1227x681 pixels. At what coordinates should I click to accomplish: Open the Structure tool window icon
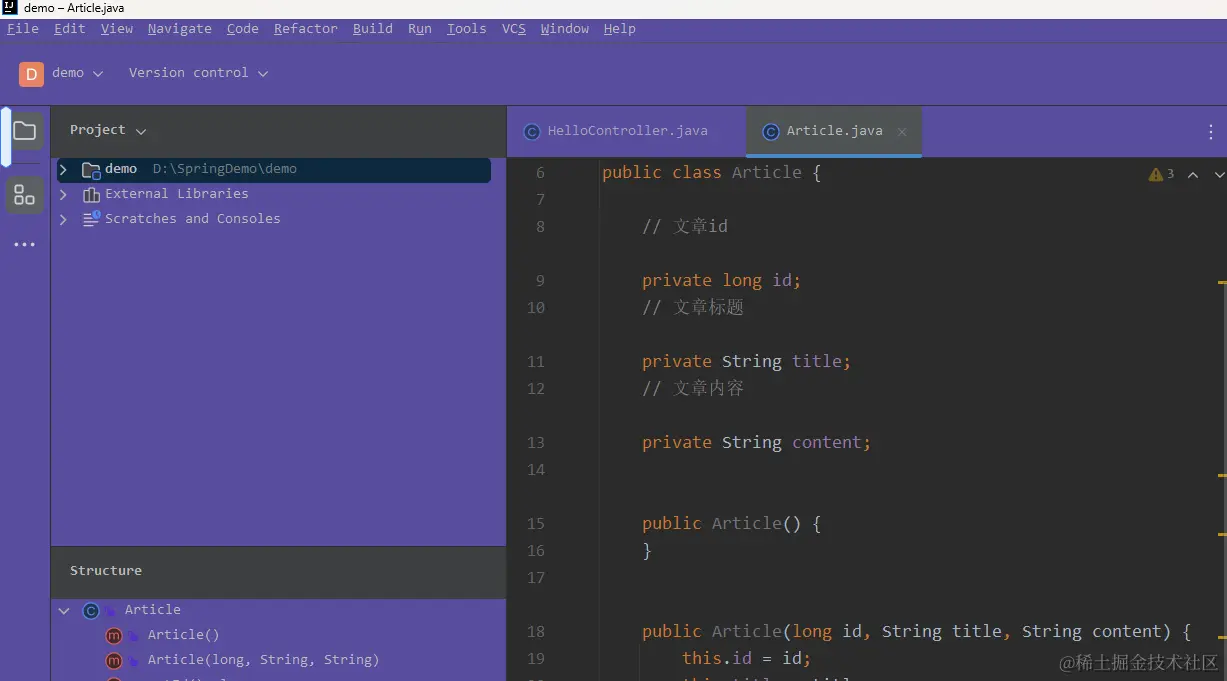tap(25, 194)
